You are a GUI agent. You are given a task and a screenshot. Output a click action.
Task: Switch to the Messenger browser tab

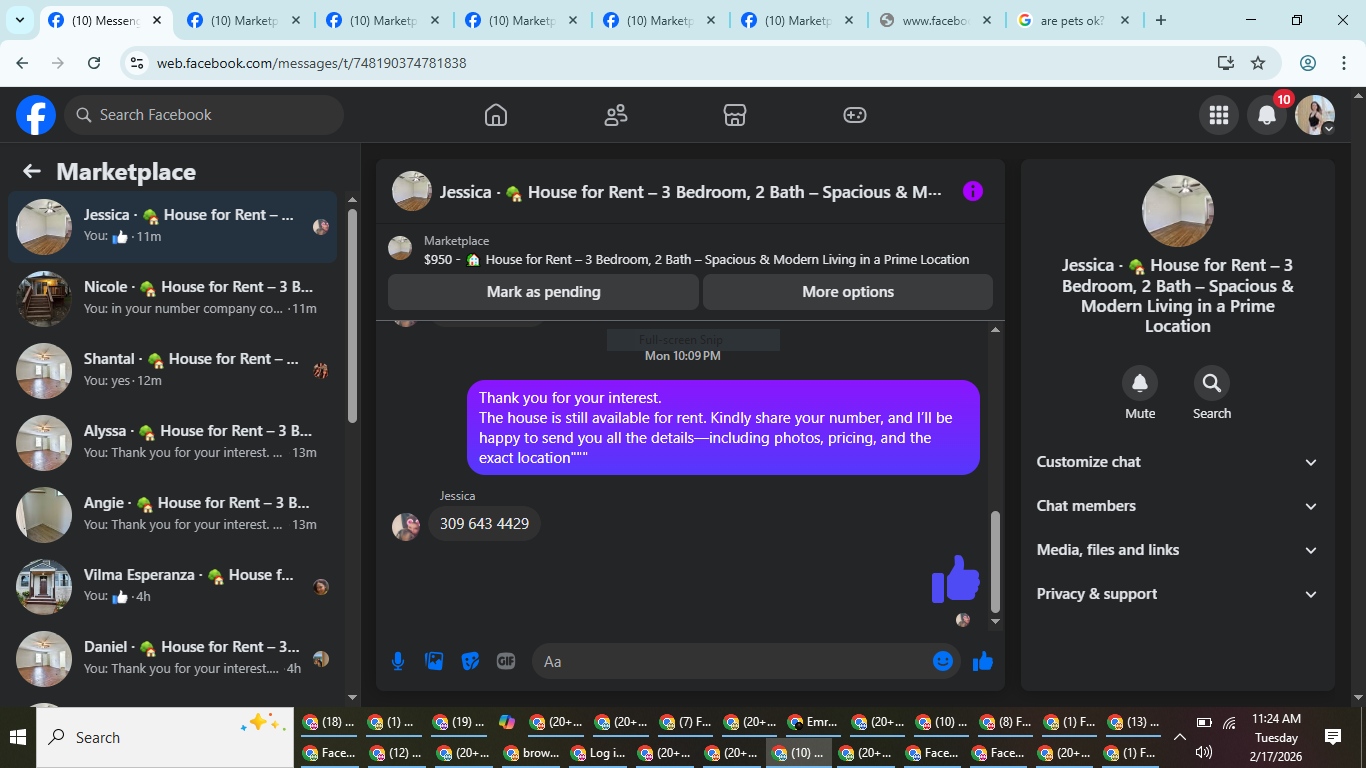106,21
